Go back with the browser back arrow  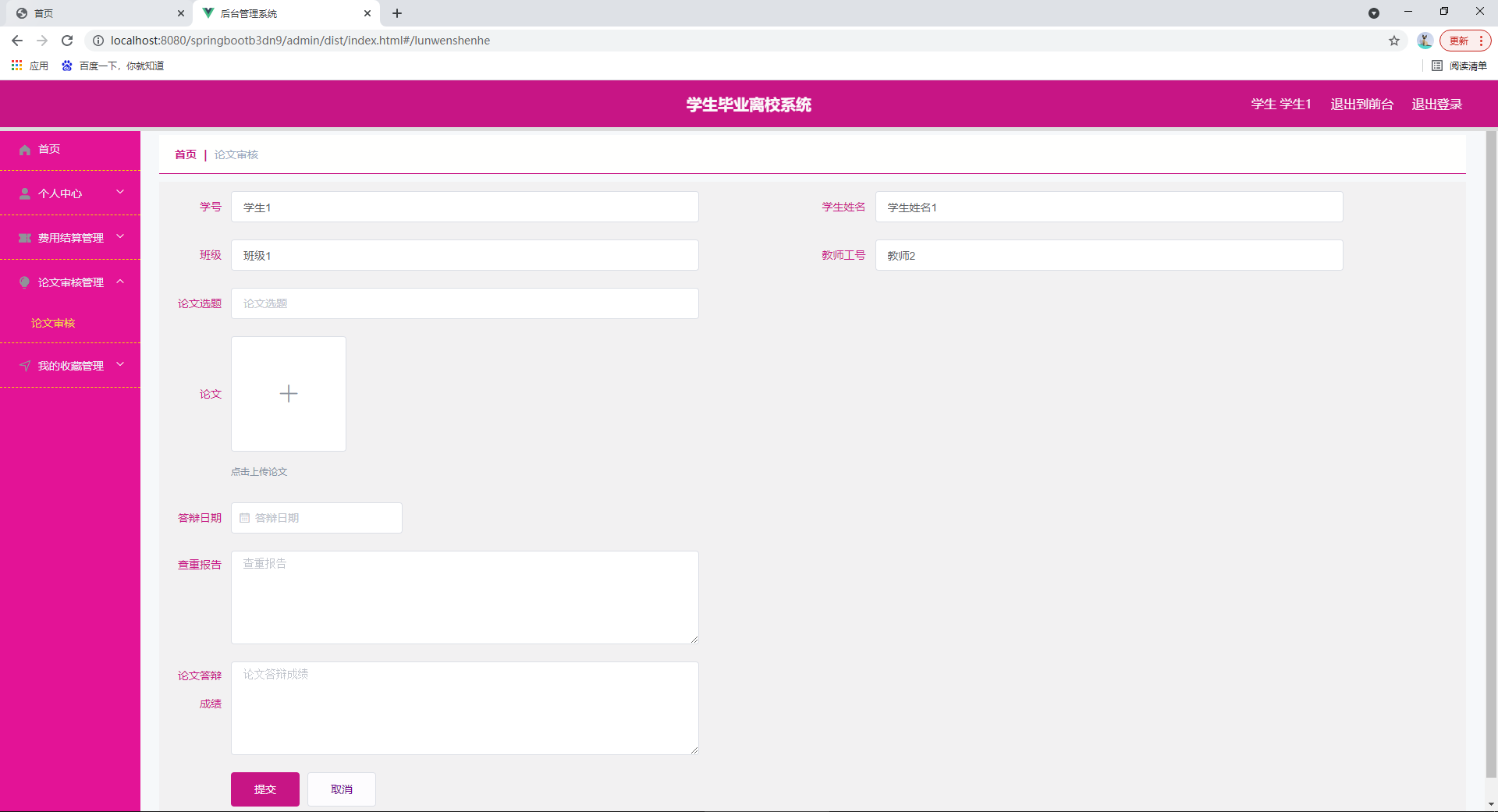pyautogui.click(x=17, y=41)
